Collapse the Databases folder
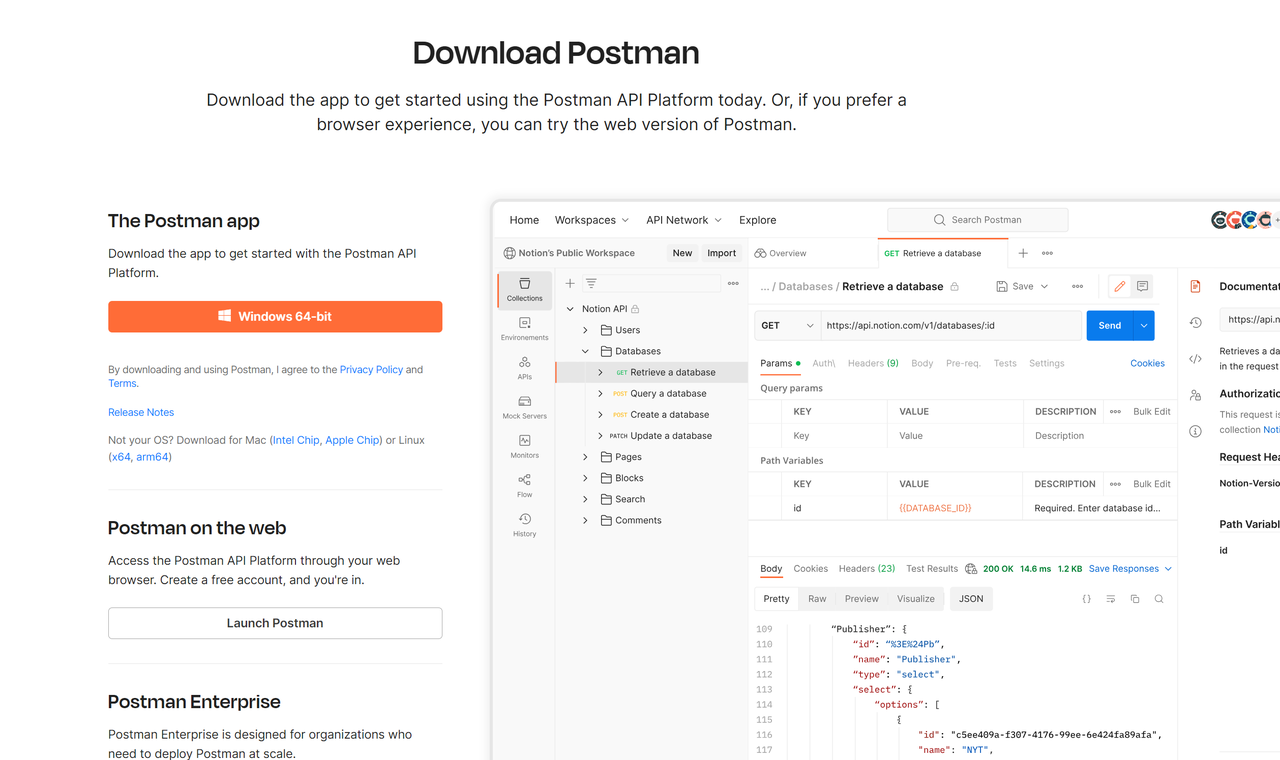The height and width of the screenshot is (760, 1280). click(586, 351)
